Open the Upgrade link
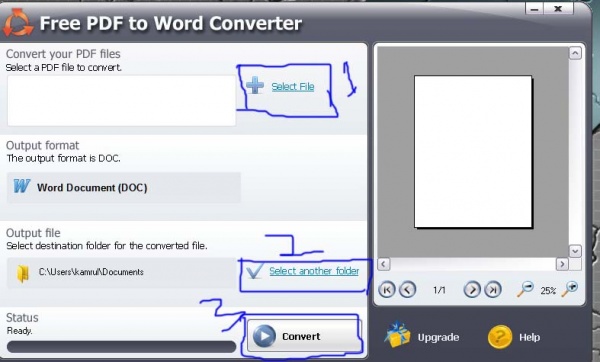 click(x=438, y=337)
